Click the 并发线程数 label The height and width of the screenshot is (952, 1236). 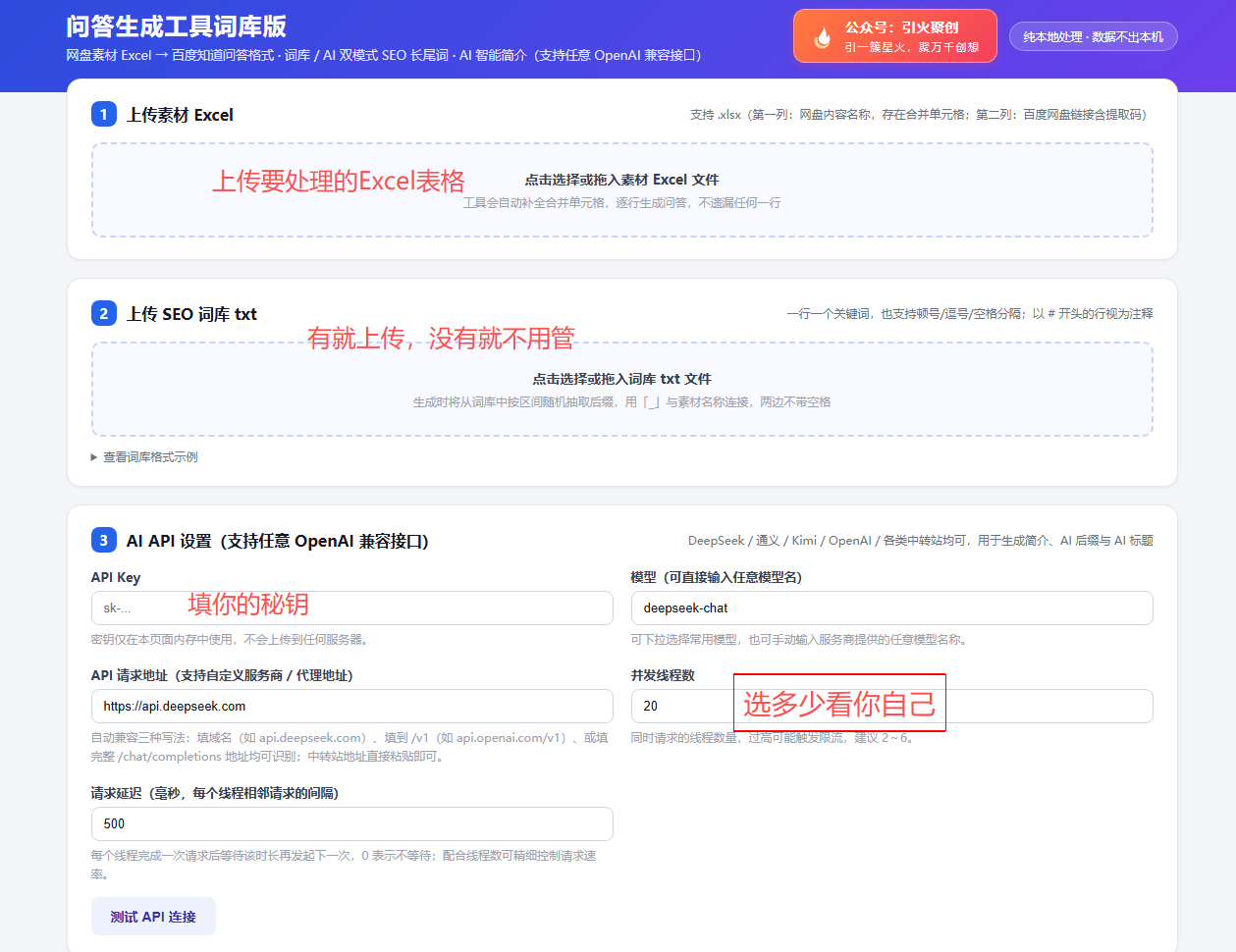point(663,675)
